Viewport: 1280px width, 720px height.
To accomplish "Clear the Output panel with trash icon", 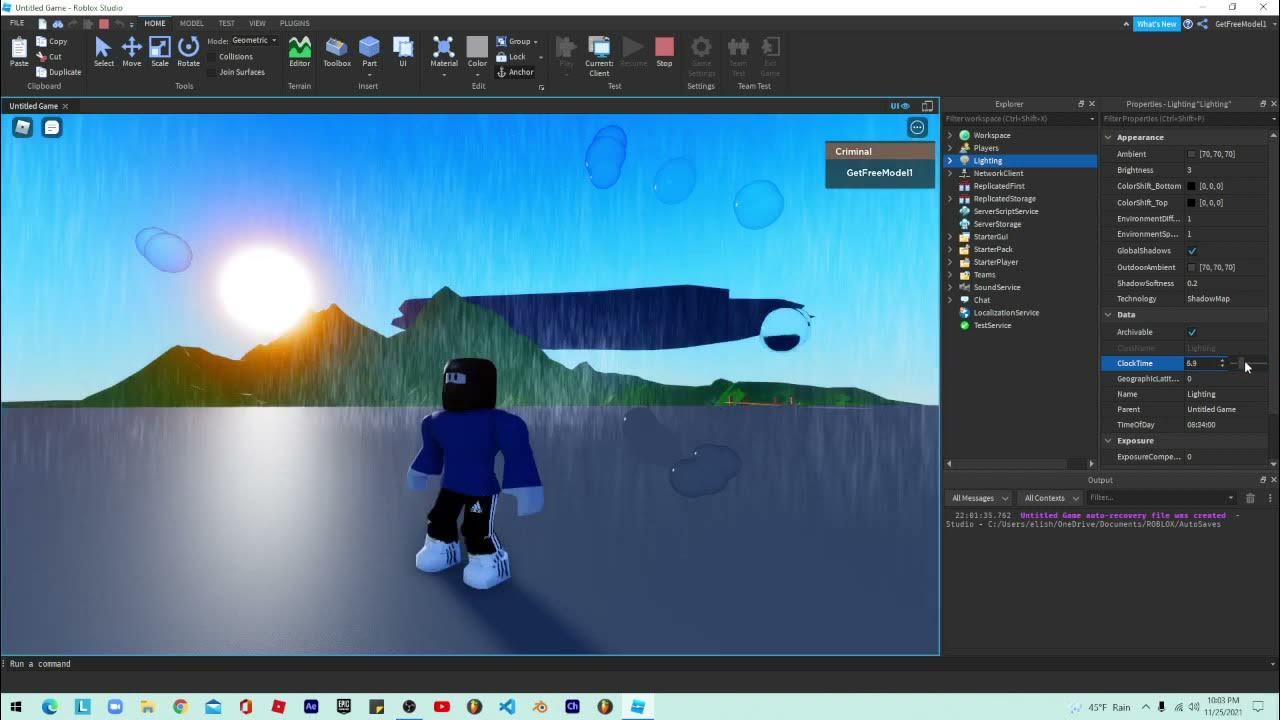I will (1250, 498).
